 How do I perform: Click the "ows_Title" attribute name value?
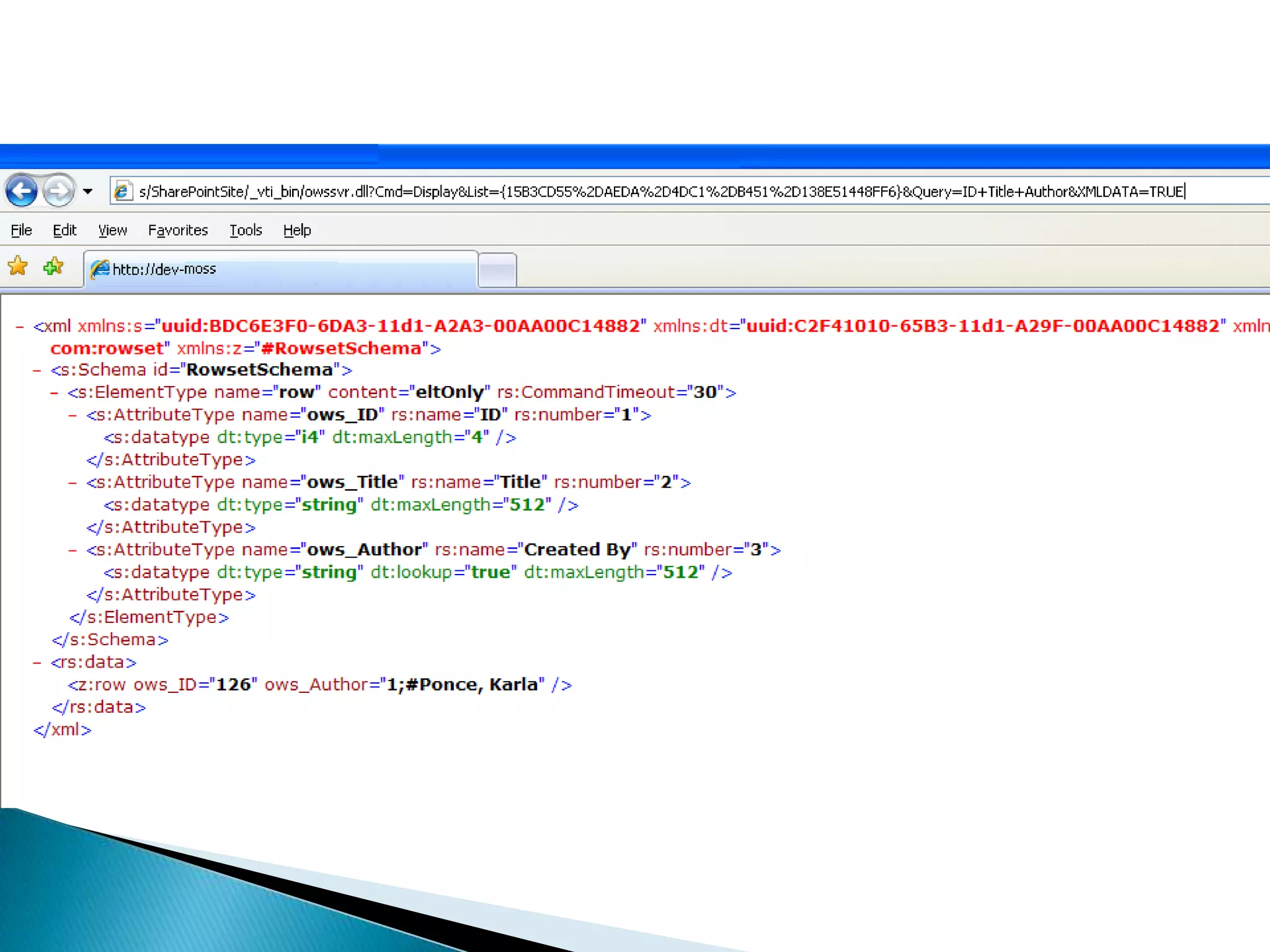coord(352,482)
